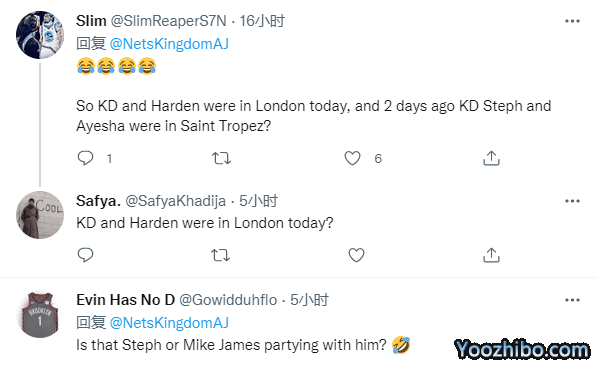Open Slim's profile avatar picture
Screen dimensions: 597x365
(x=40, y=35)
